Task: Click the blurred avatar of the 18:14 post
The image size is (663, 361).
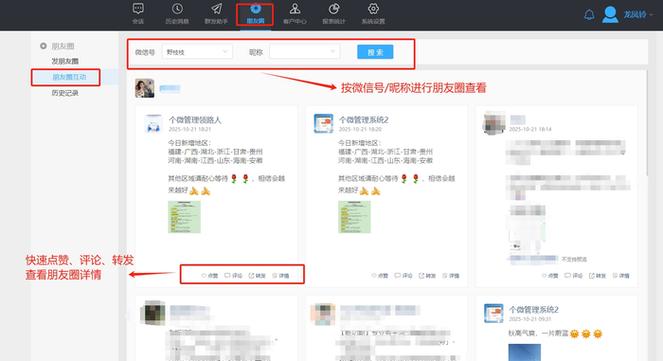Action: tap(494, 123)
